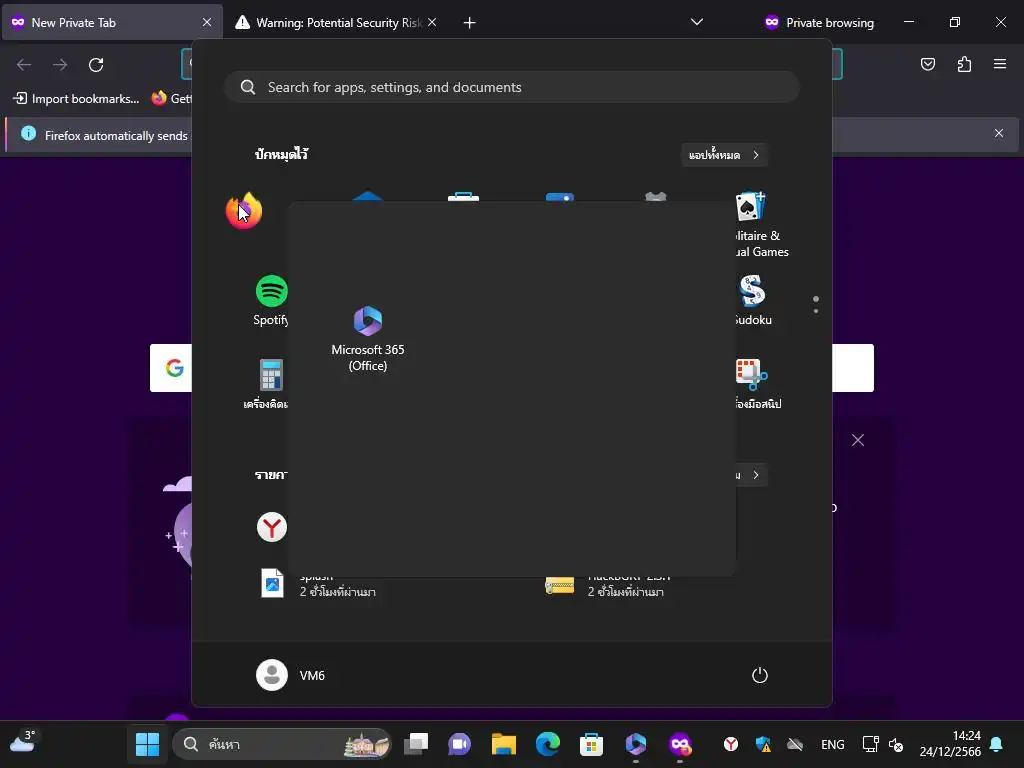Switch to Firefox private window on taskbar
The height and width of the screenshot is (768, 1024).
[x=680, y=744]
